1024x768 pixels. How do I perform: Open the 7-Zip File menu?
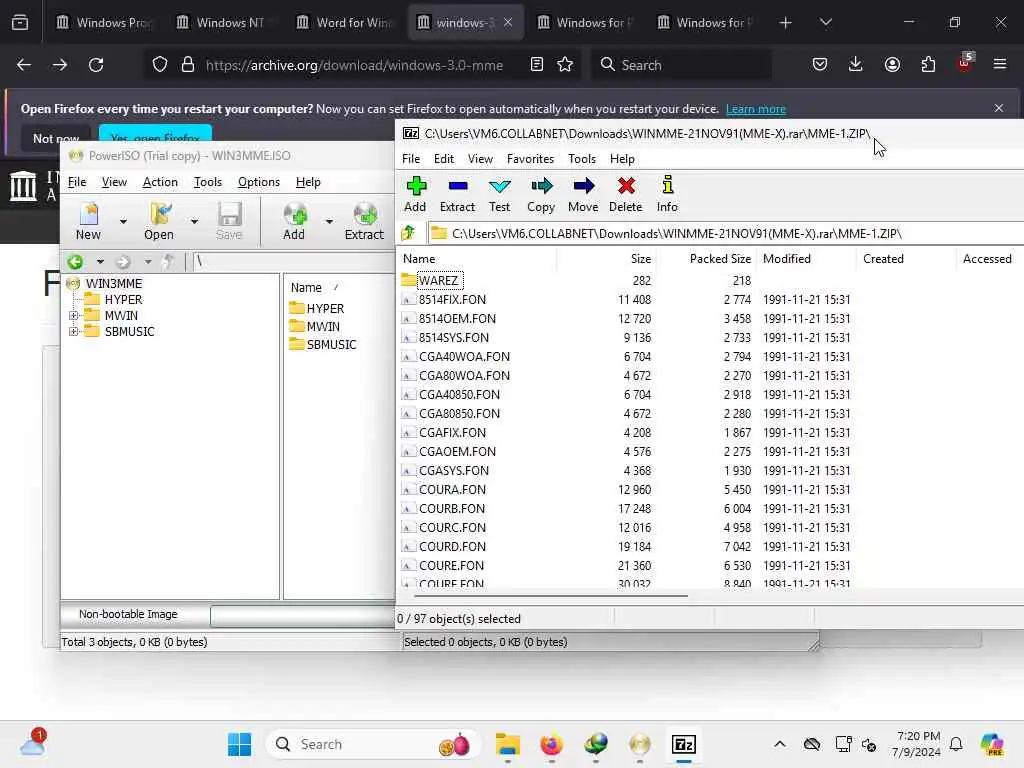coord(411,159)
